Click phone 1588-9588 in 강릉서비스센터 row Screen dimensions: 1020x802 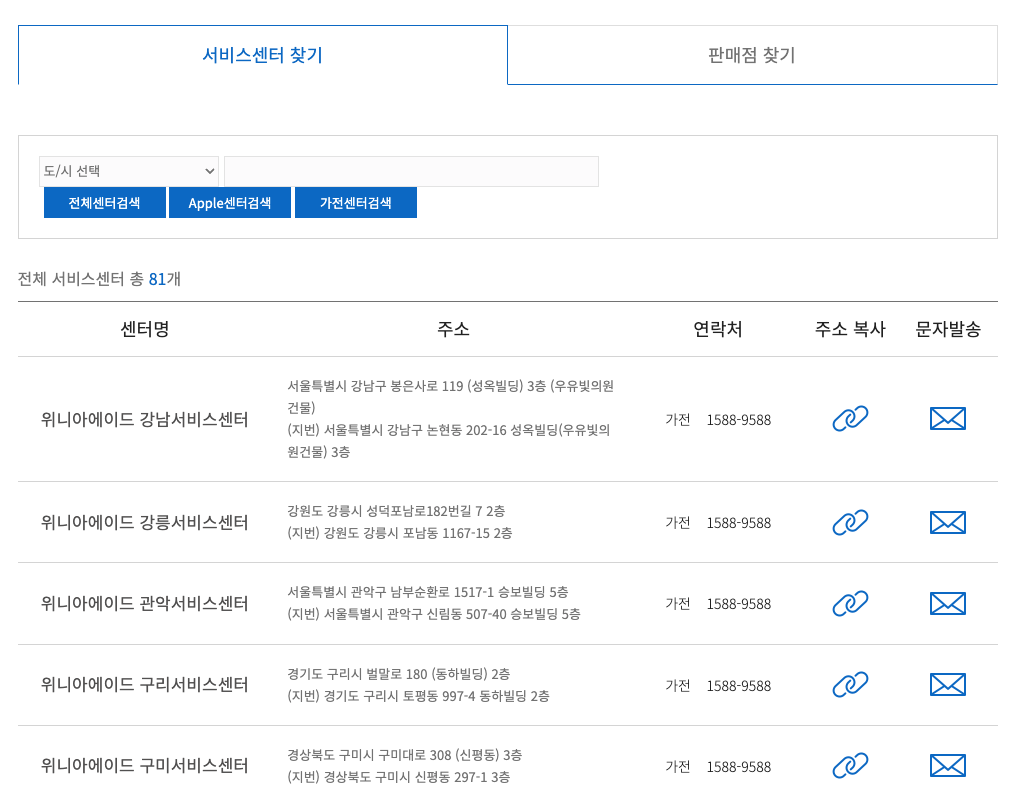739,523
